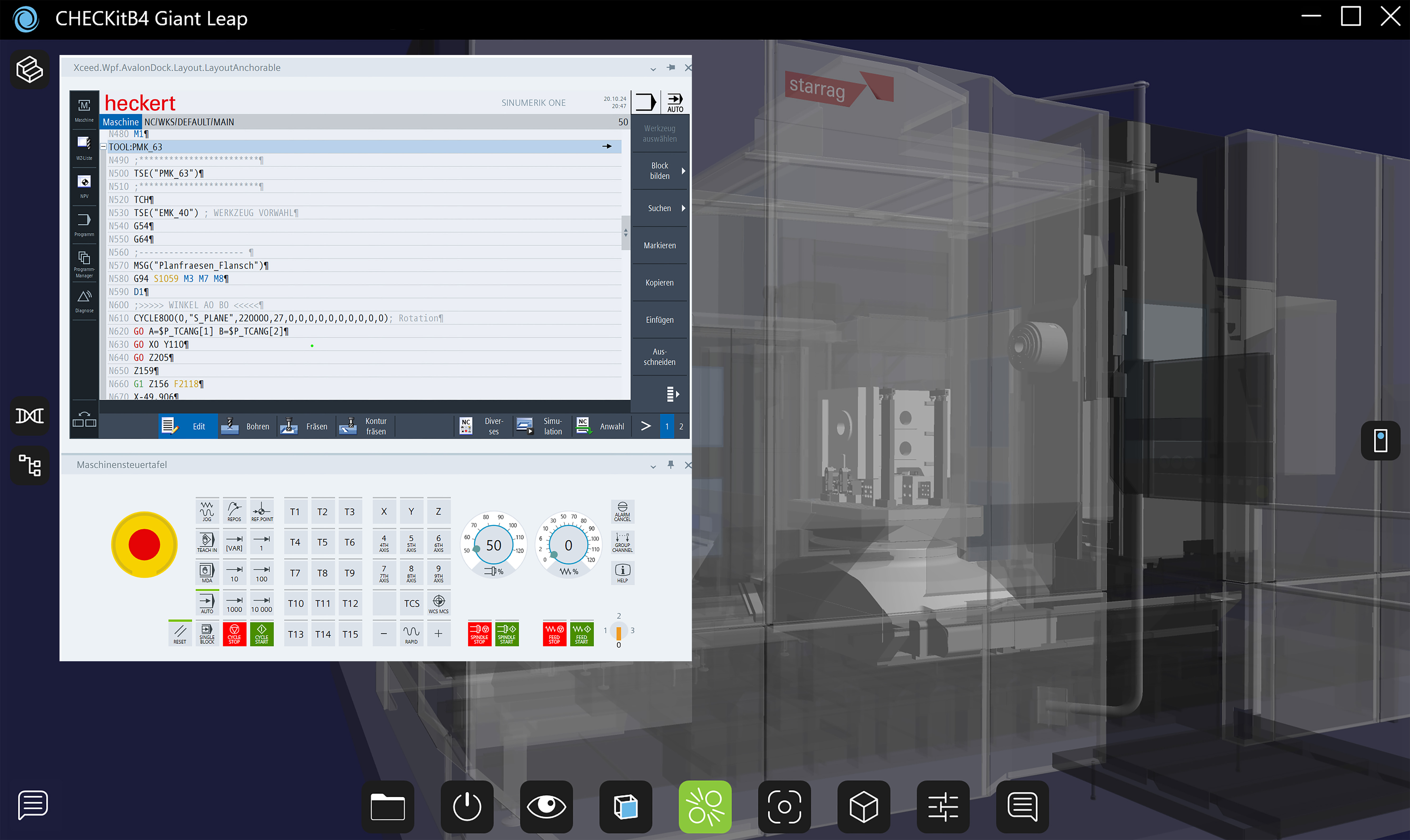The height and width of the screenshot is (840, 1410).
Task: Toggle the WCS MCS key
Action: (439, 603)
